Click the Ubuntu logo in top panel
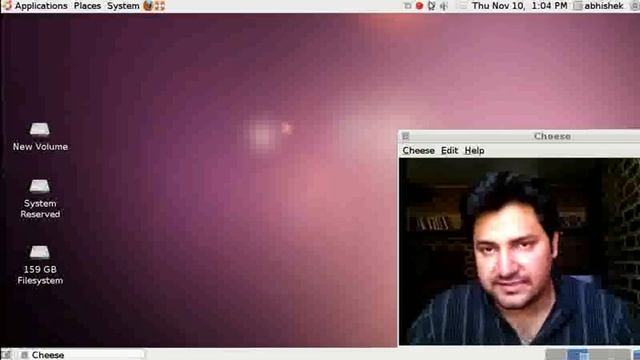The height and width of the screenshot is (360, 640). click(x=7, y=6)
